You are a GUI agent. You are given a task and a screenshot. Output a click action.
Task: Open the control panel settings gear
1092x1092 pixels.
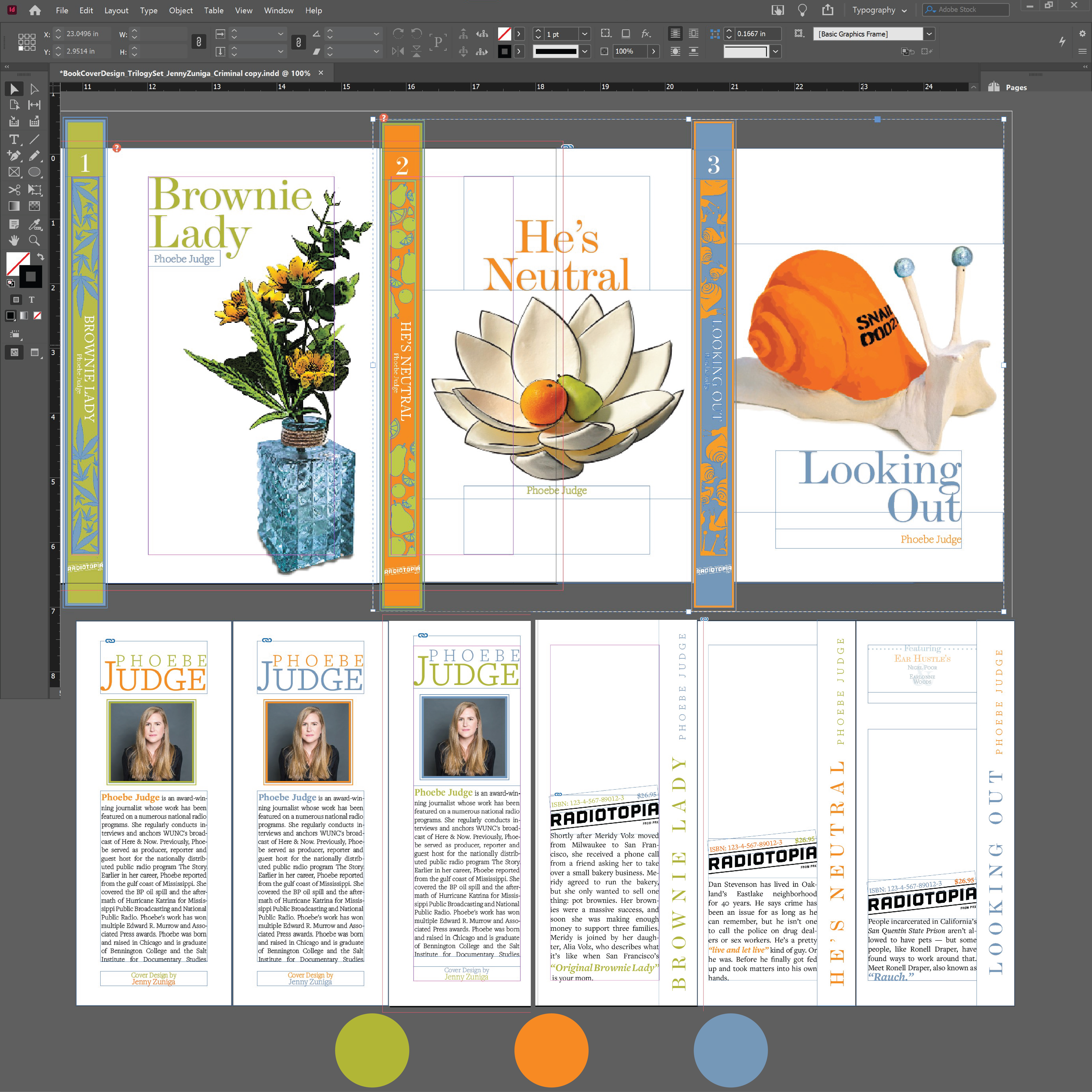coord(1082,33)
